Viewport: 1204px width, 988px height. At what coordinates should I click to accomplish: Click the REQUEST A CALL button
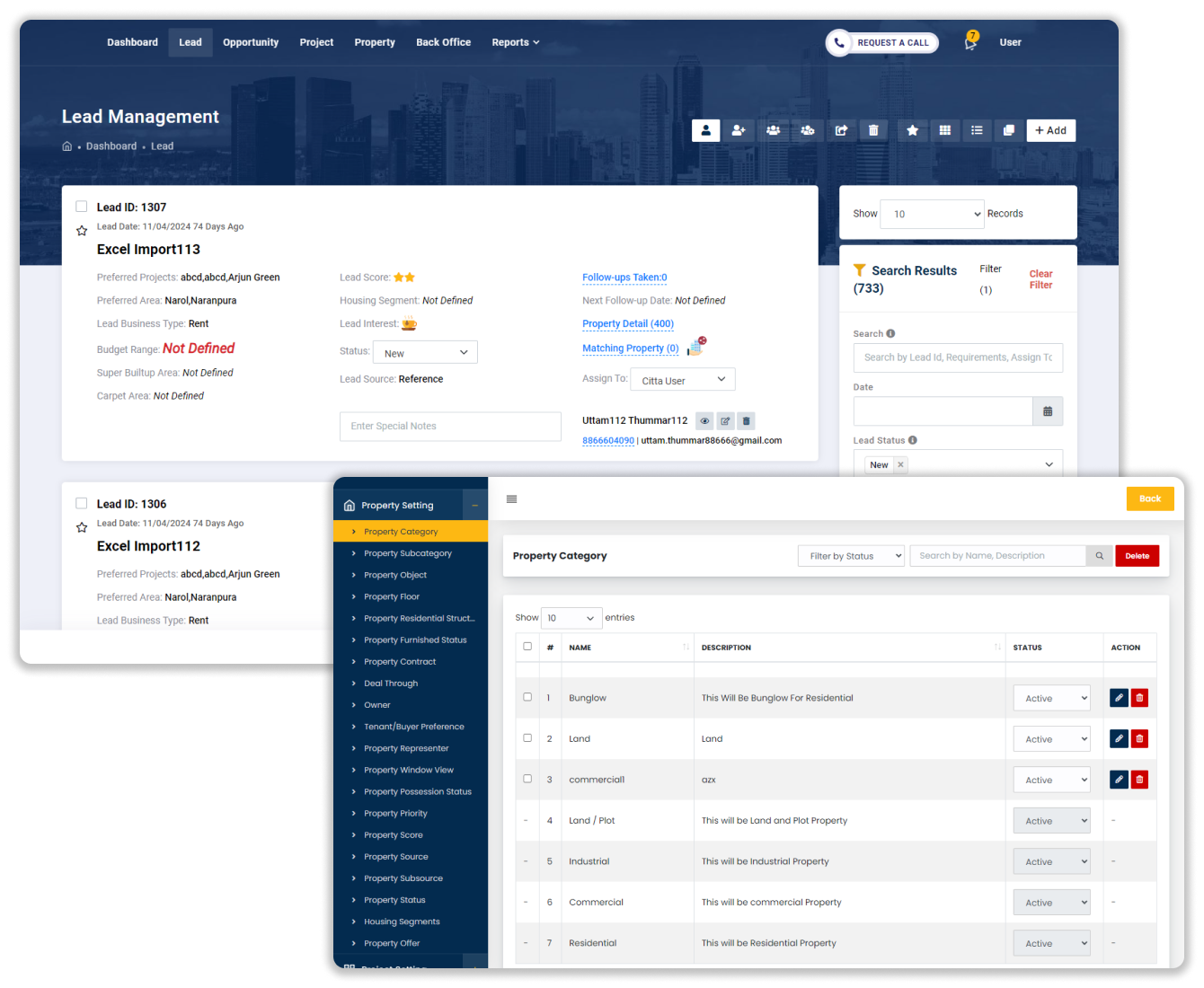coord(882,42)
